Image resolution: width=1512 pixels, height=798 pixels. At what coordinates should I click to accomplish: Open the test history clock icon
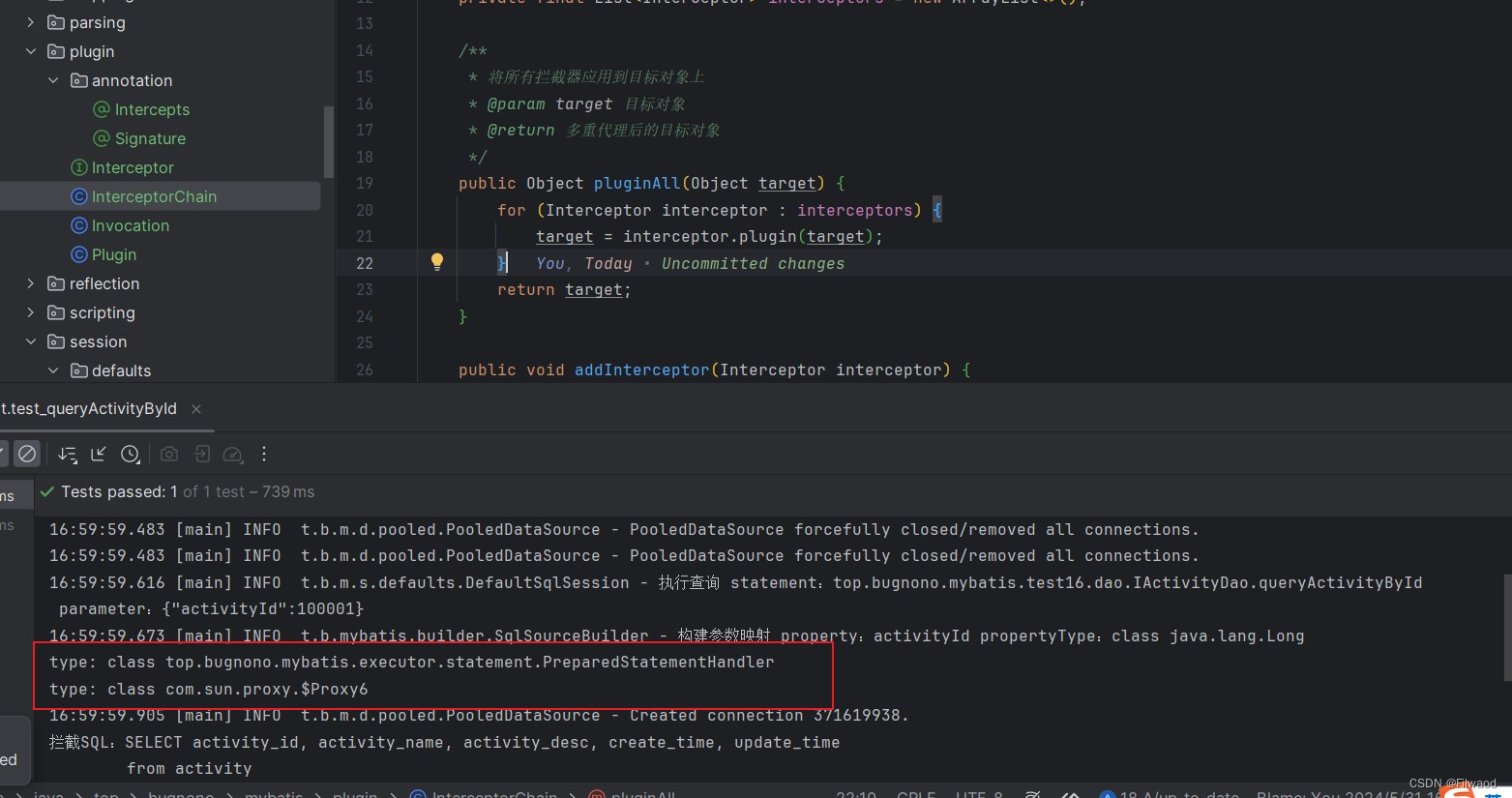point(131,454)
